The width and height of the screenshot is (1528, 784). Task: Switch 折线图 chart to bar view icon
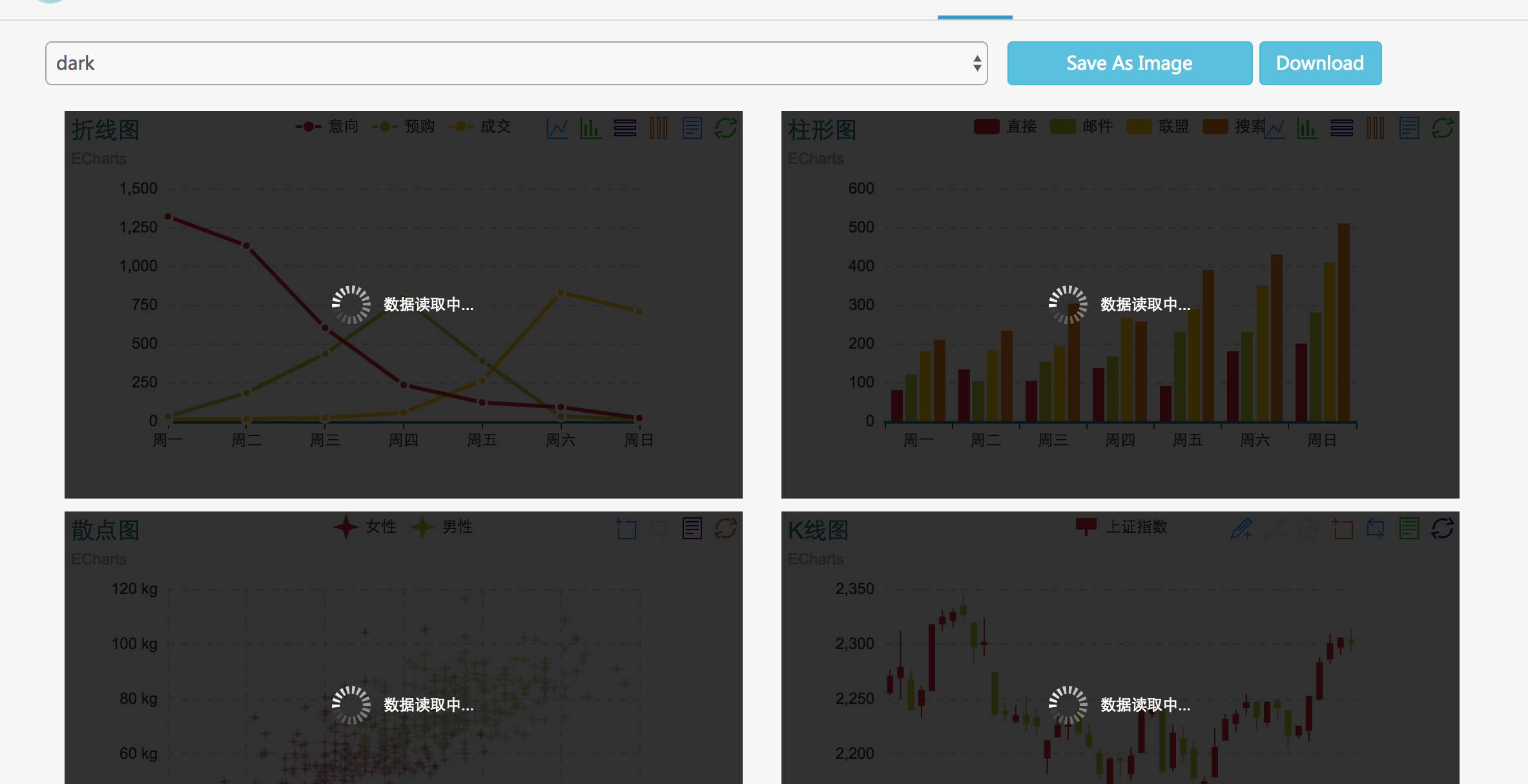click(x=591, y=128)
